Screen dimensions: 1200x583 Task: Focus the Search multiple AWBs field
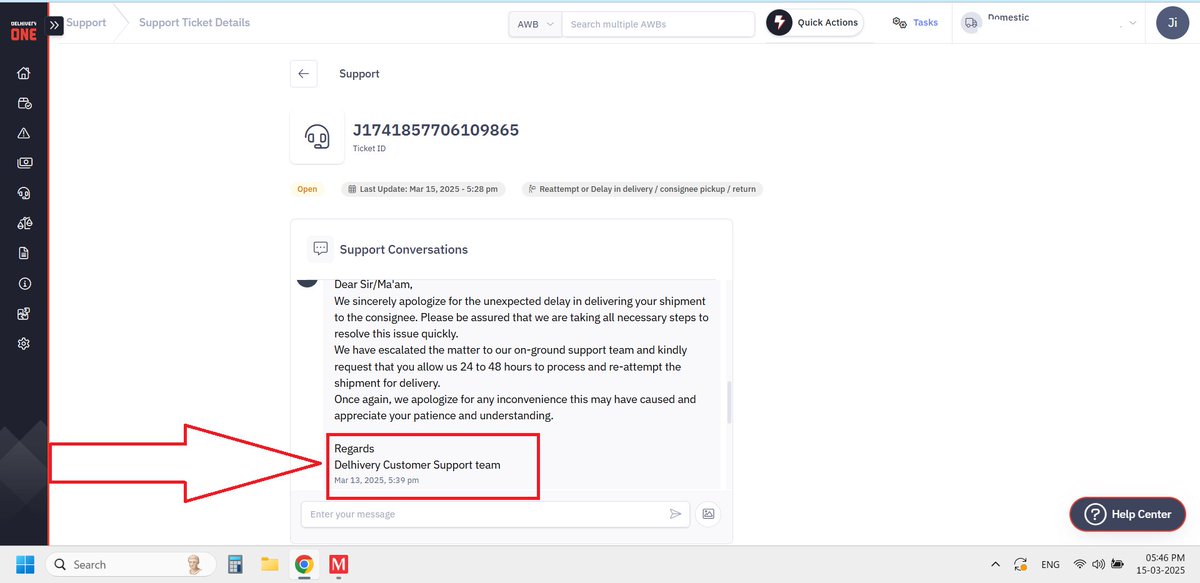(658, 24)
